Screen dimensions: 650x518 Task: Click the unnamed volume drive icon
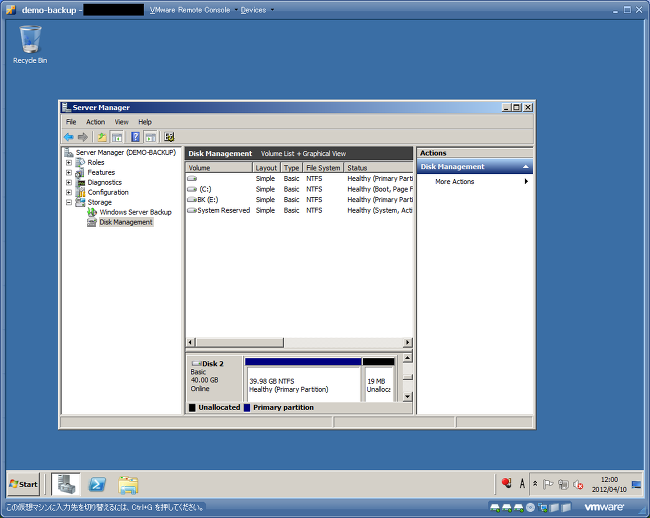[x=192, y=179]
